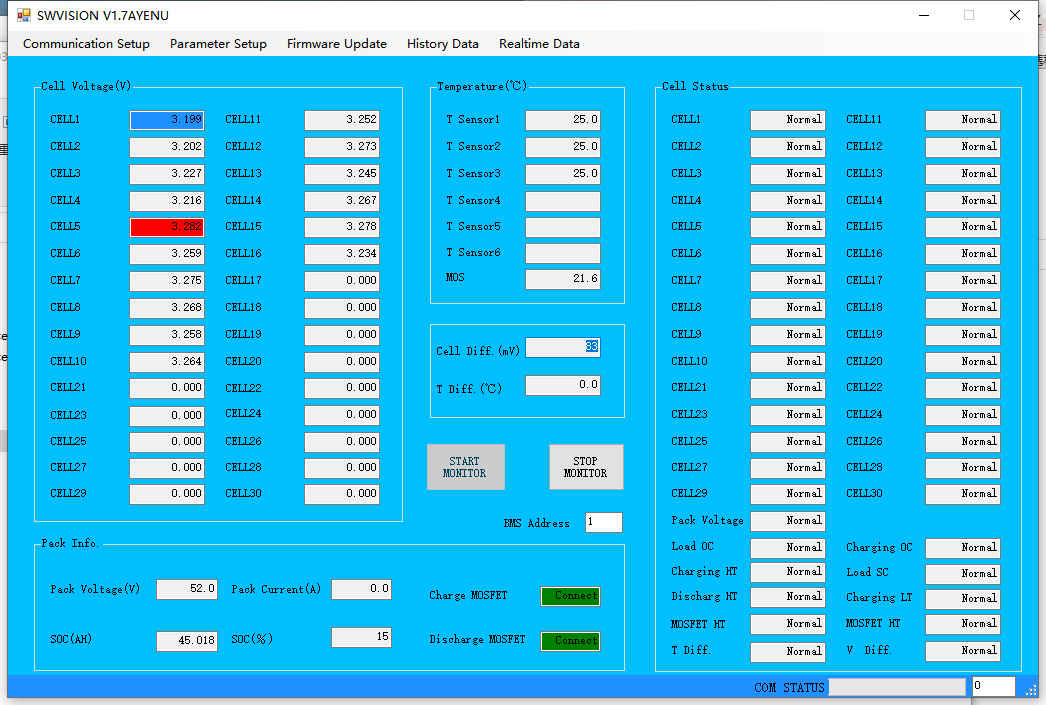Click the T Diff. status field
The width and height of the screenshot is (1046, 705).
pos(788,652)
